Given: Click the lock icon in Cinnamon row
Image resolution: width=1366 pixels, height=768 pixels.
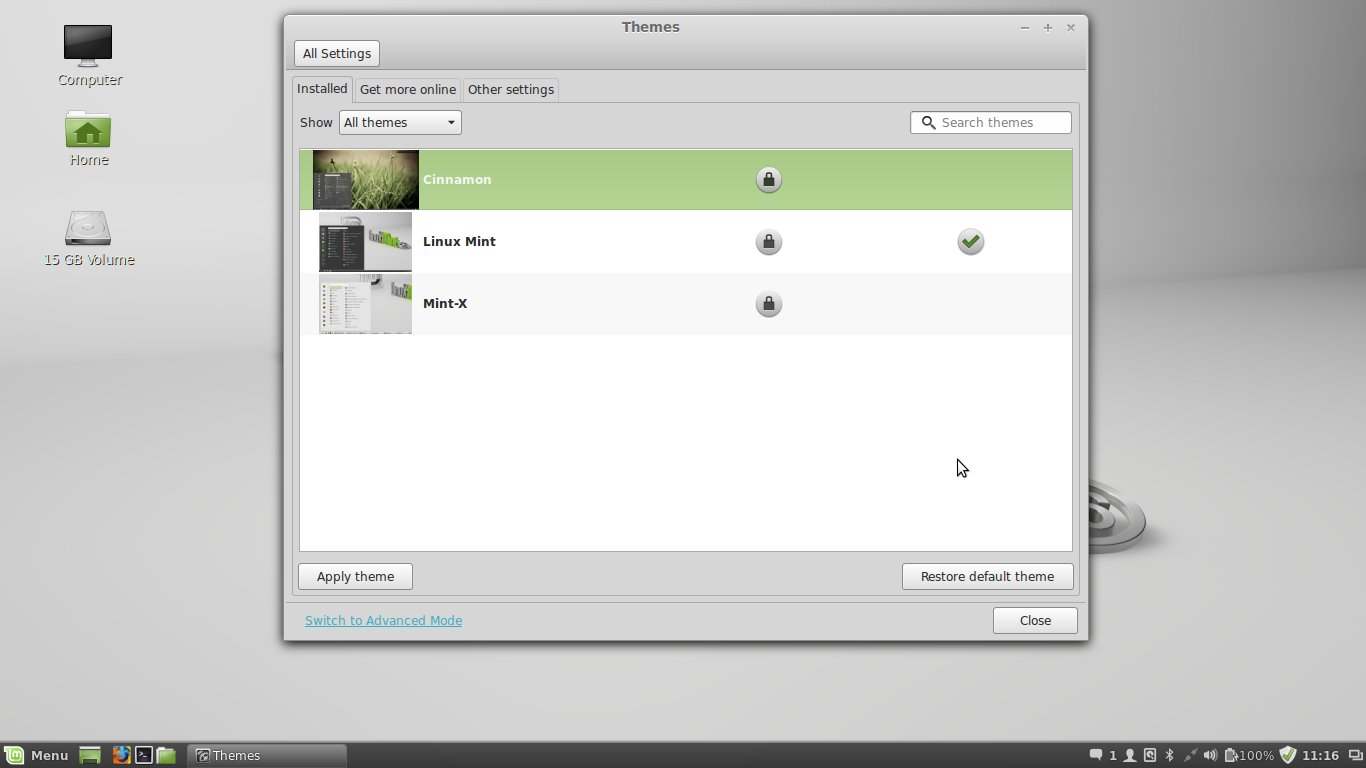Looking at the screenshot, I should [x=768, y=180].
